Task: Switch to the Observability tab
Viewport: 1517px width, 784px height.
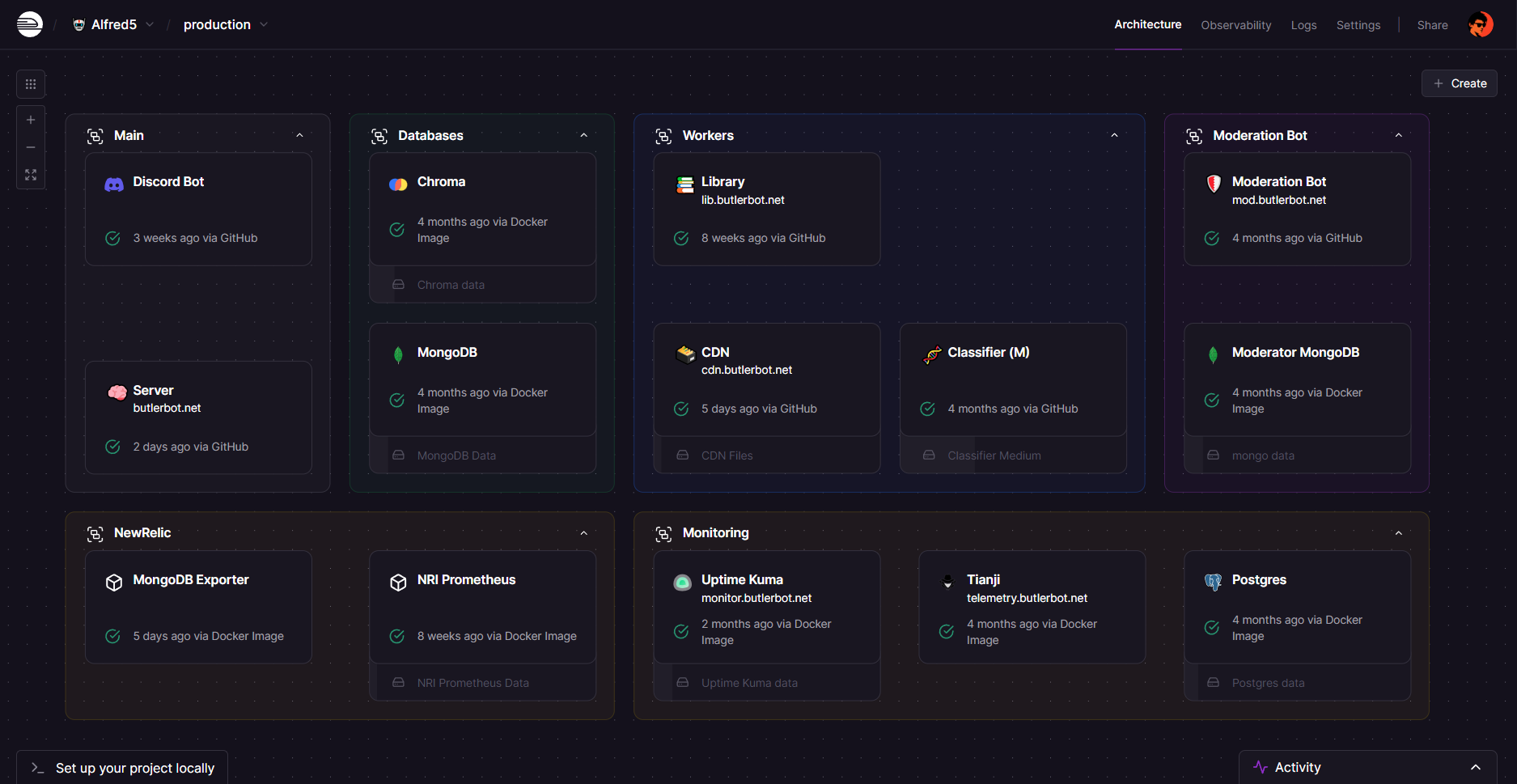Action: point(1236,25)
